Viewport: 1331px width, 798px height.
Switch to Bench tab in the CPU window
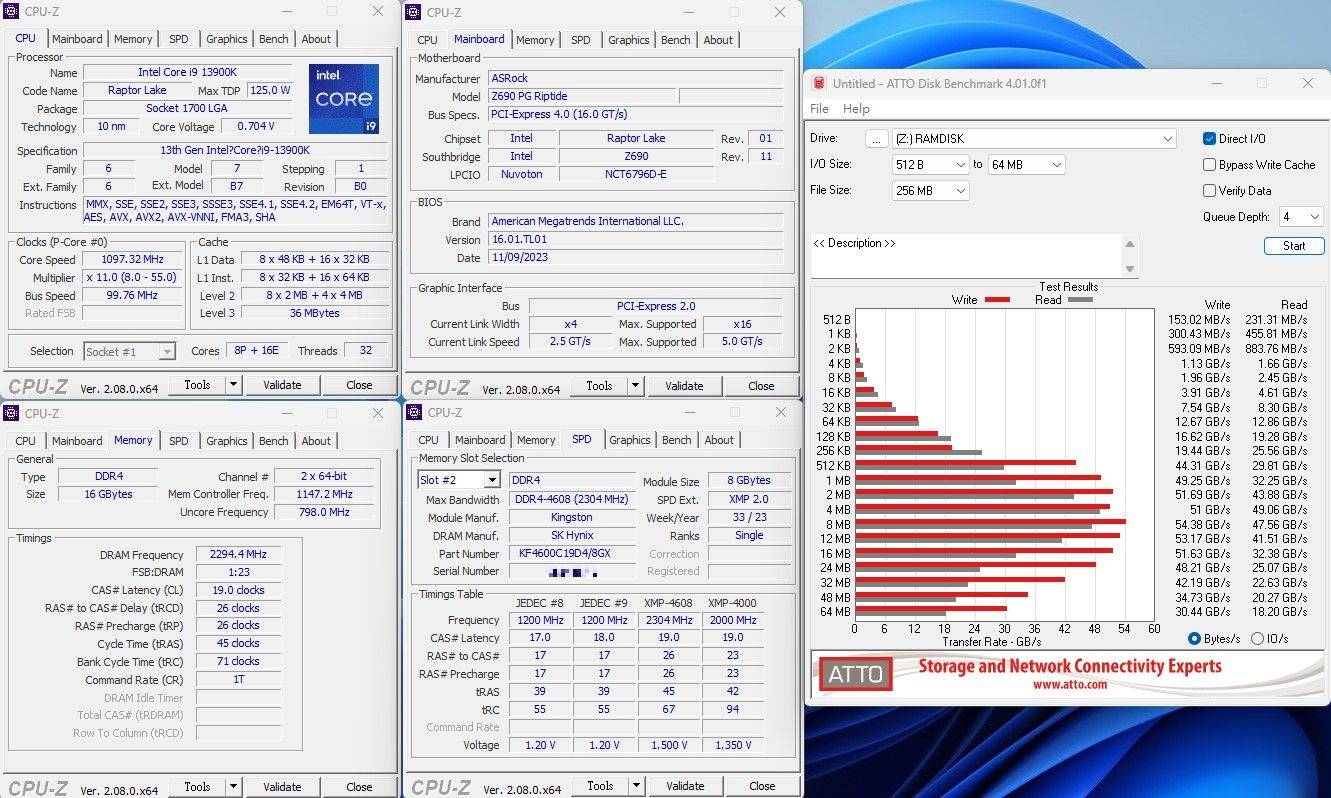tap(273, 39)
